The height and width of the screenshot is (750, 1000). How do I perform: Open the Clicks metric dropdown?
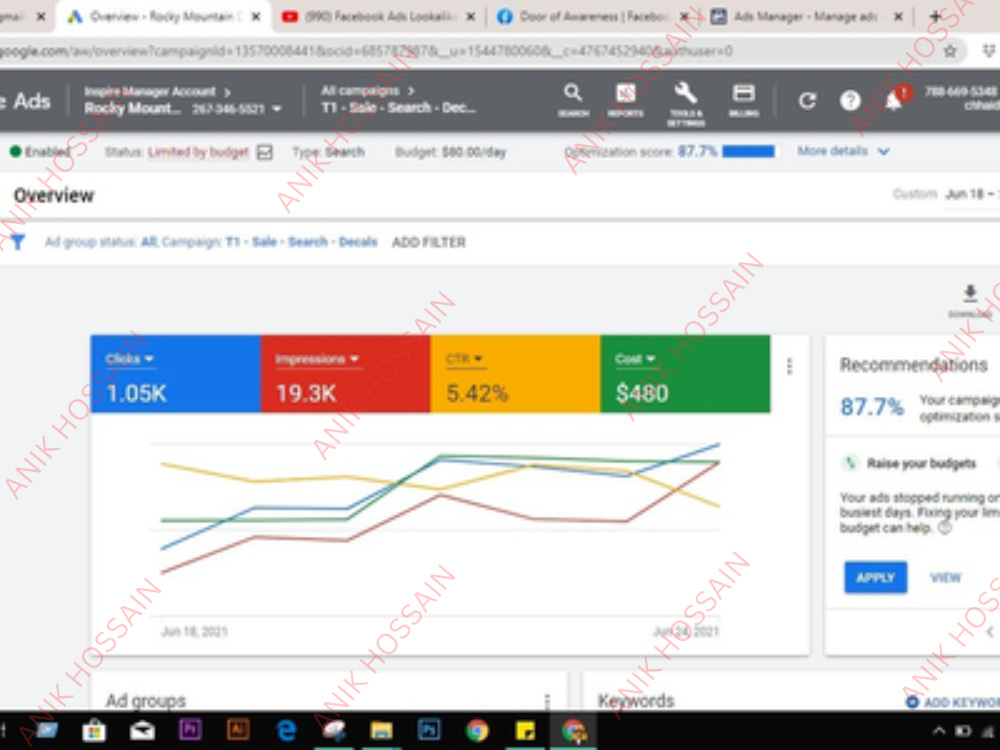[129, 359]
